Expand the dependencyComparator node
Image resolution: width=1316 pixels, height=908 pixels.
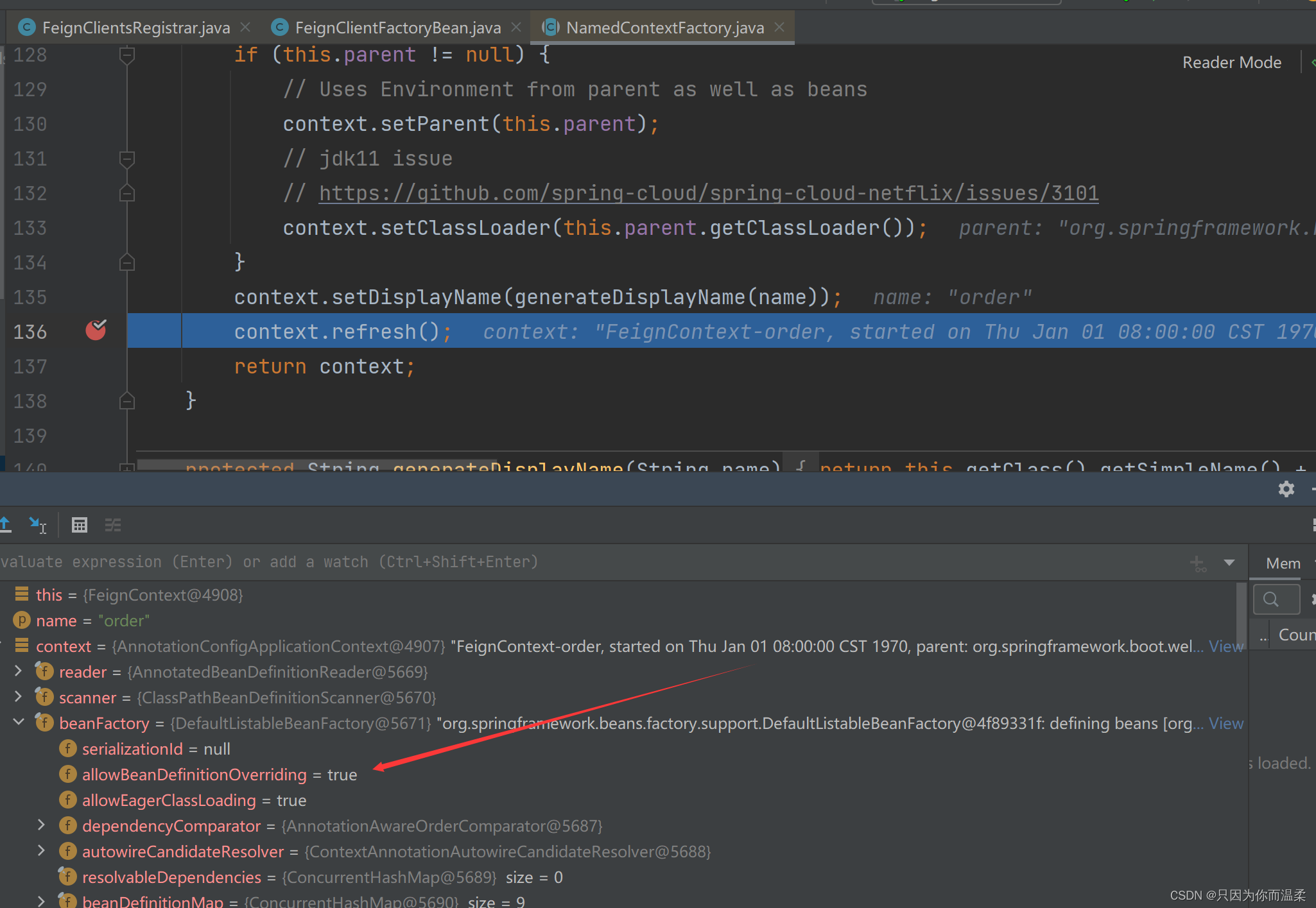[42, 825]
